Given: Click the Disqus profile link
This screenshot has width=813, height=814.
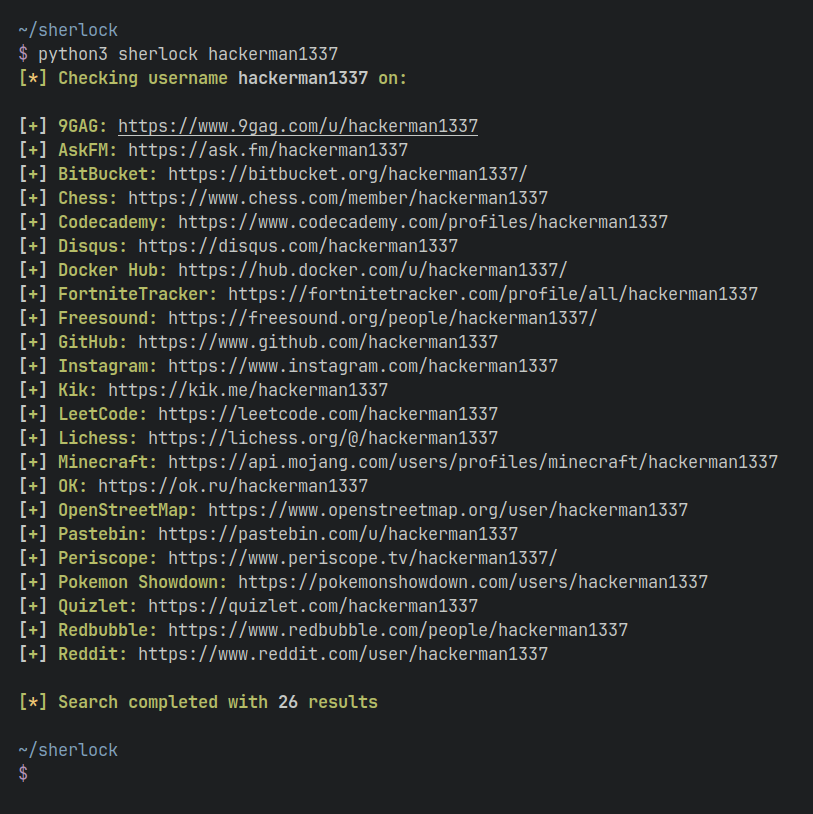Looking at the screenshot, I should (x=297, y=246).
